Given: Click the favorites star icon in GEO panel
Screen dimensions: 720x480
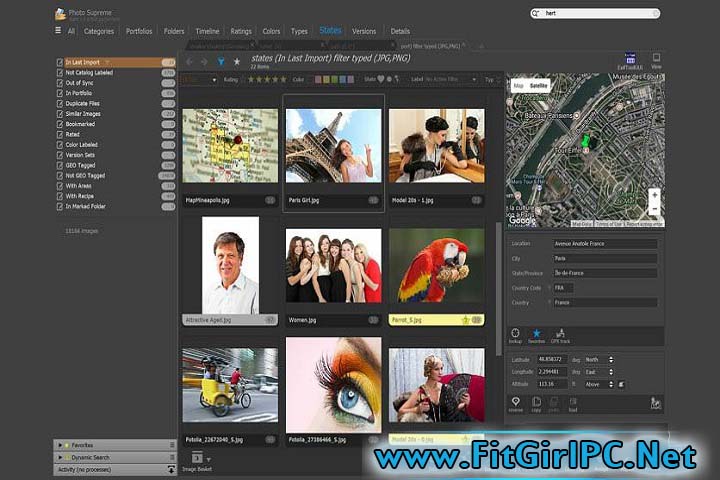Looking at the screenshot, I should click(x=537, y=333).
